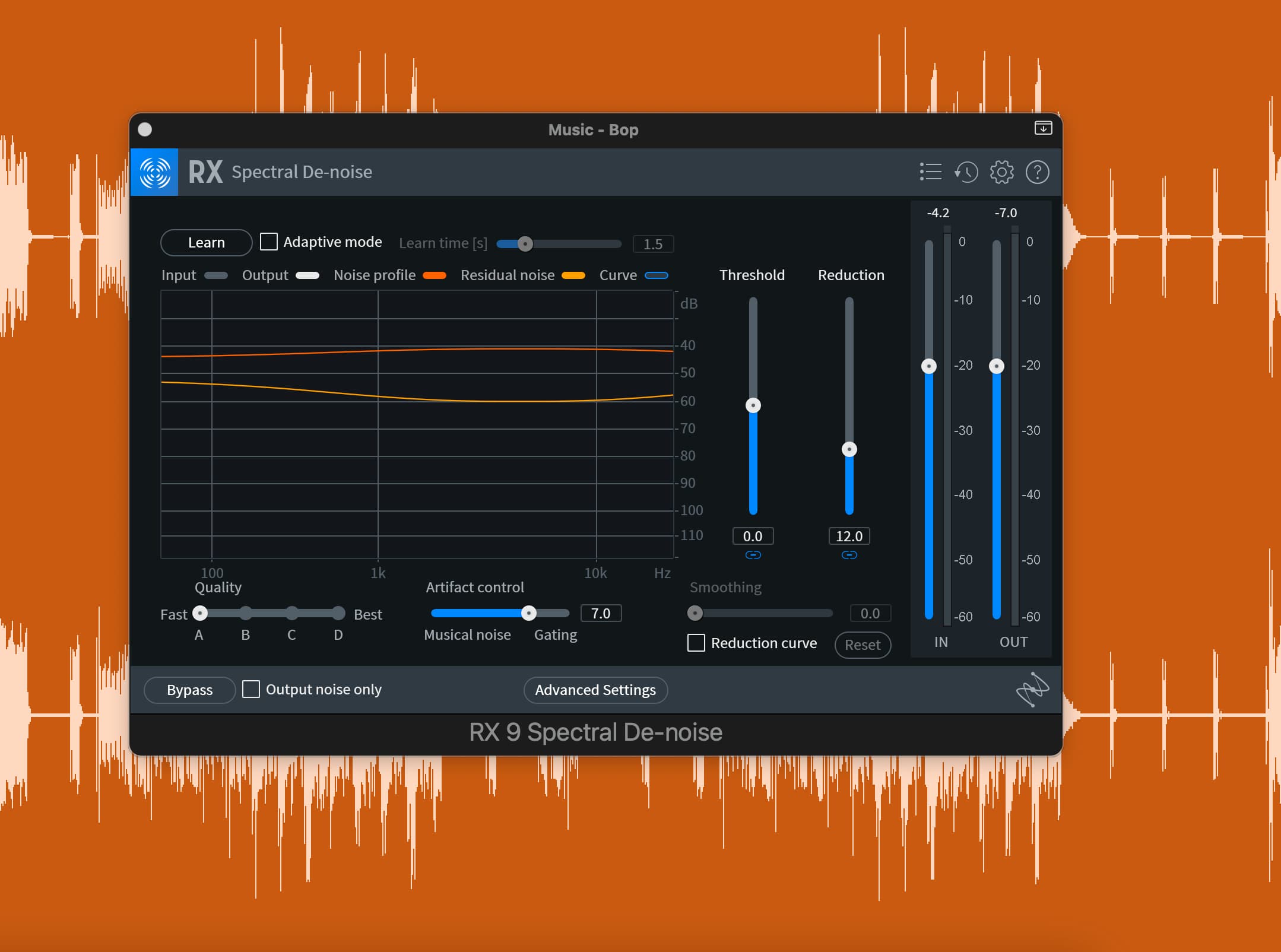Click the Smoothing slider handle
Viewport: 1281px width, 952px height.
pos(695,613)
